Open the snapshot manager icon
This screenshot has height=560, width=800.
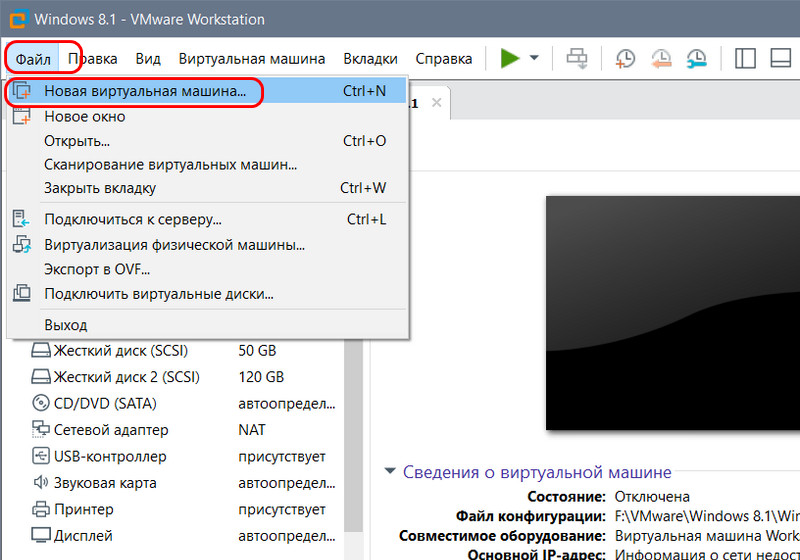pos(696,59)
